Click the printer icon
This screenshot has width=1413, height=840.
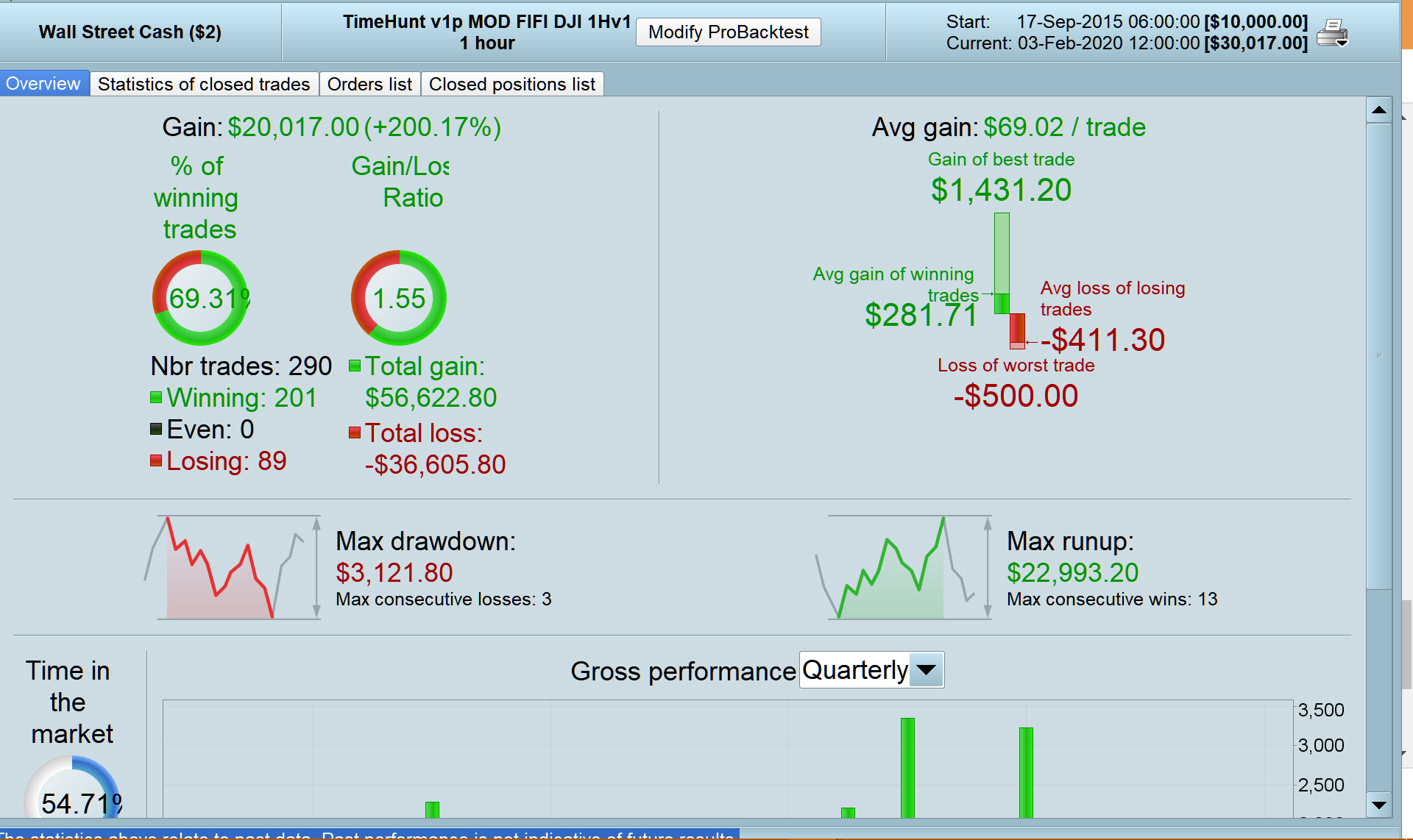coord(1331,33)
